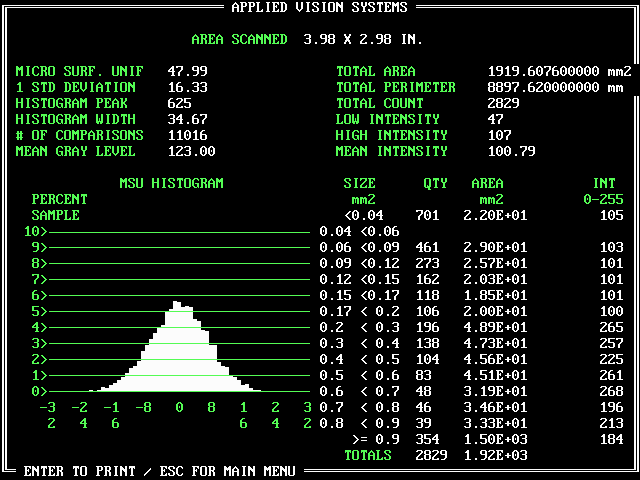The image size is (640, 480).
Task: Select the comparisons value 11016
Action: click(x=187, y=135)
